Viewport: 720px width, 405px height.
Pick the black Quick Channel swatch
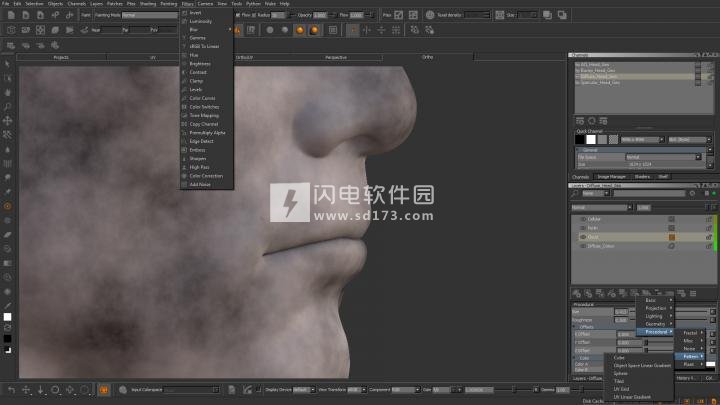[580, 140]
